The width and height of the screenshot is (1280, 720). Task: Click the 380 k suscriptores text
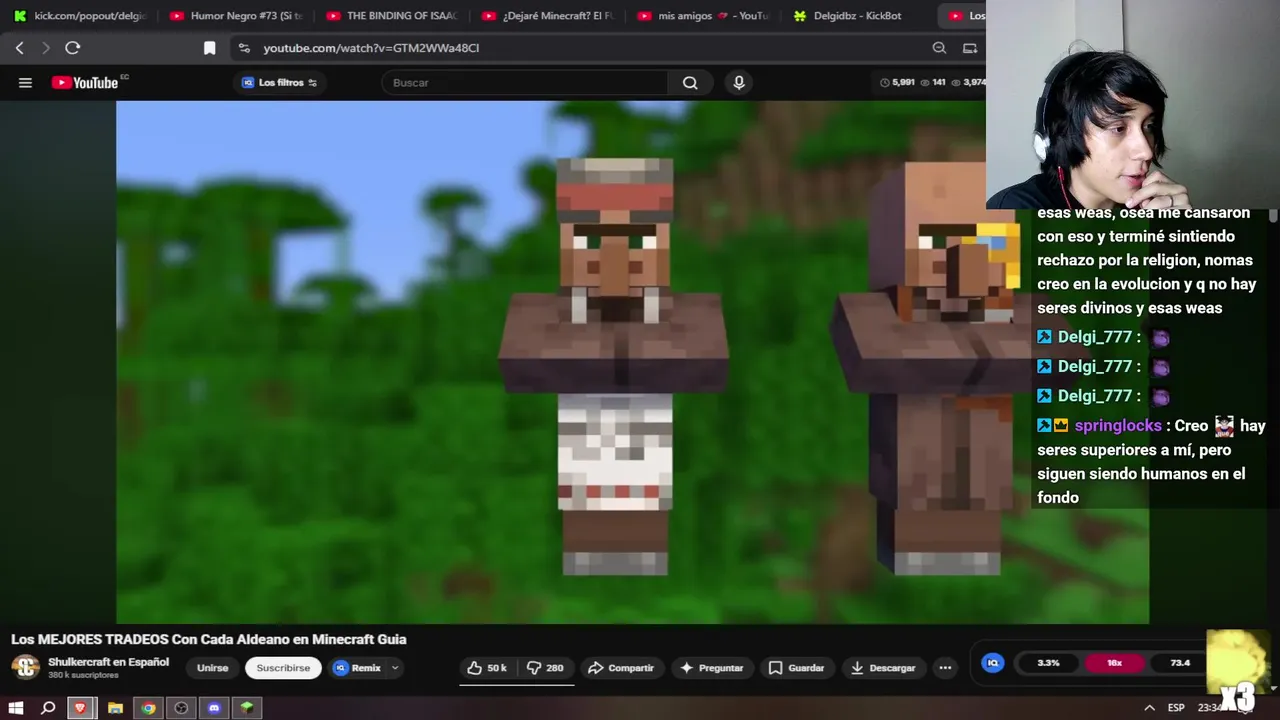83,676
